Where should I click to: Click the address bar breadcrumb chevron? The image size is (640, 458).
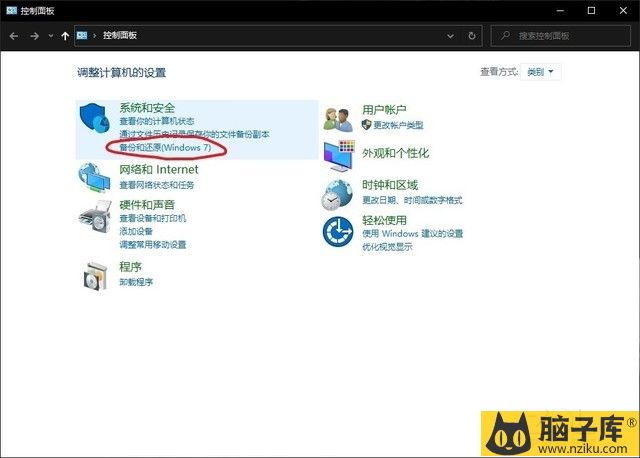(95, 36)
